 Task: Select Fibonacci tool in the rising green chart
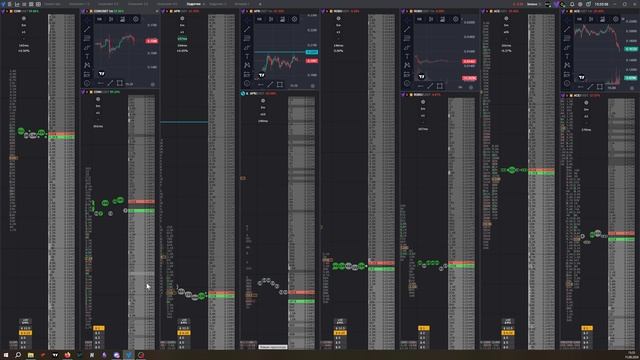pyautogui.click(x=87, y=38)
